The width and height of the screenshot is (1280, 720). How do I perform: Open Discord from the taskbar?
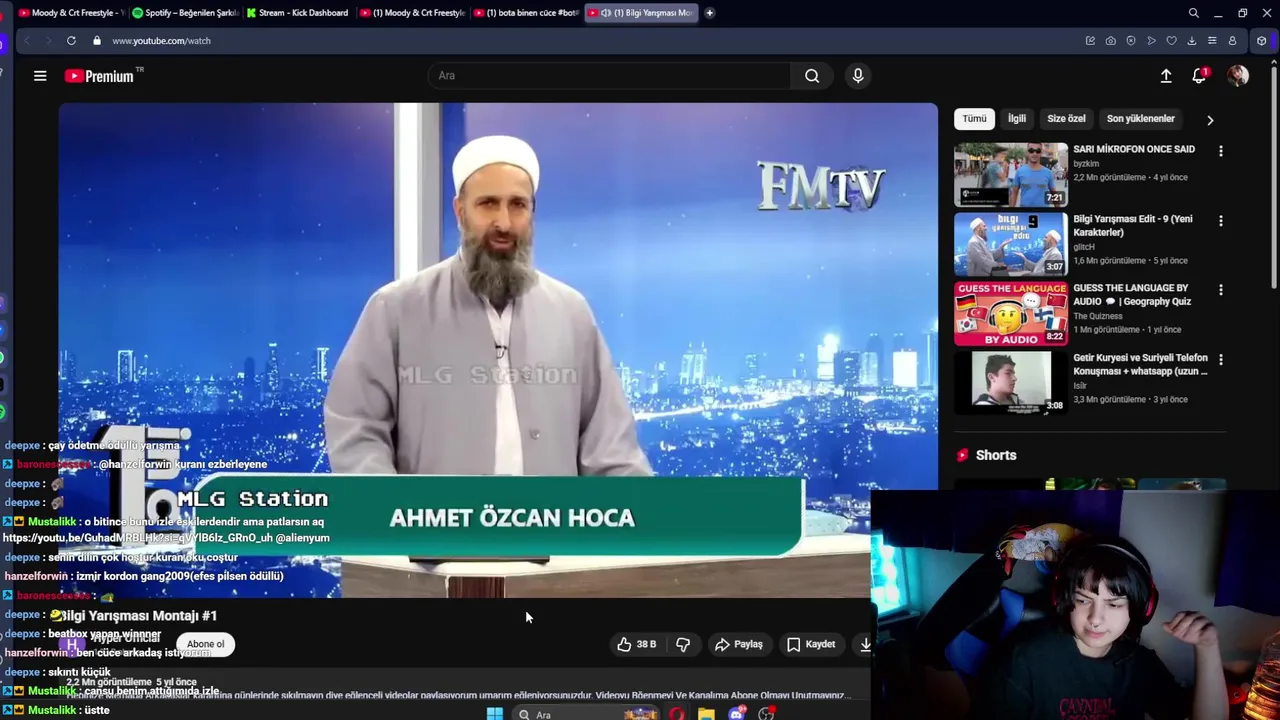coord(737,714)
